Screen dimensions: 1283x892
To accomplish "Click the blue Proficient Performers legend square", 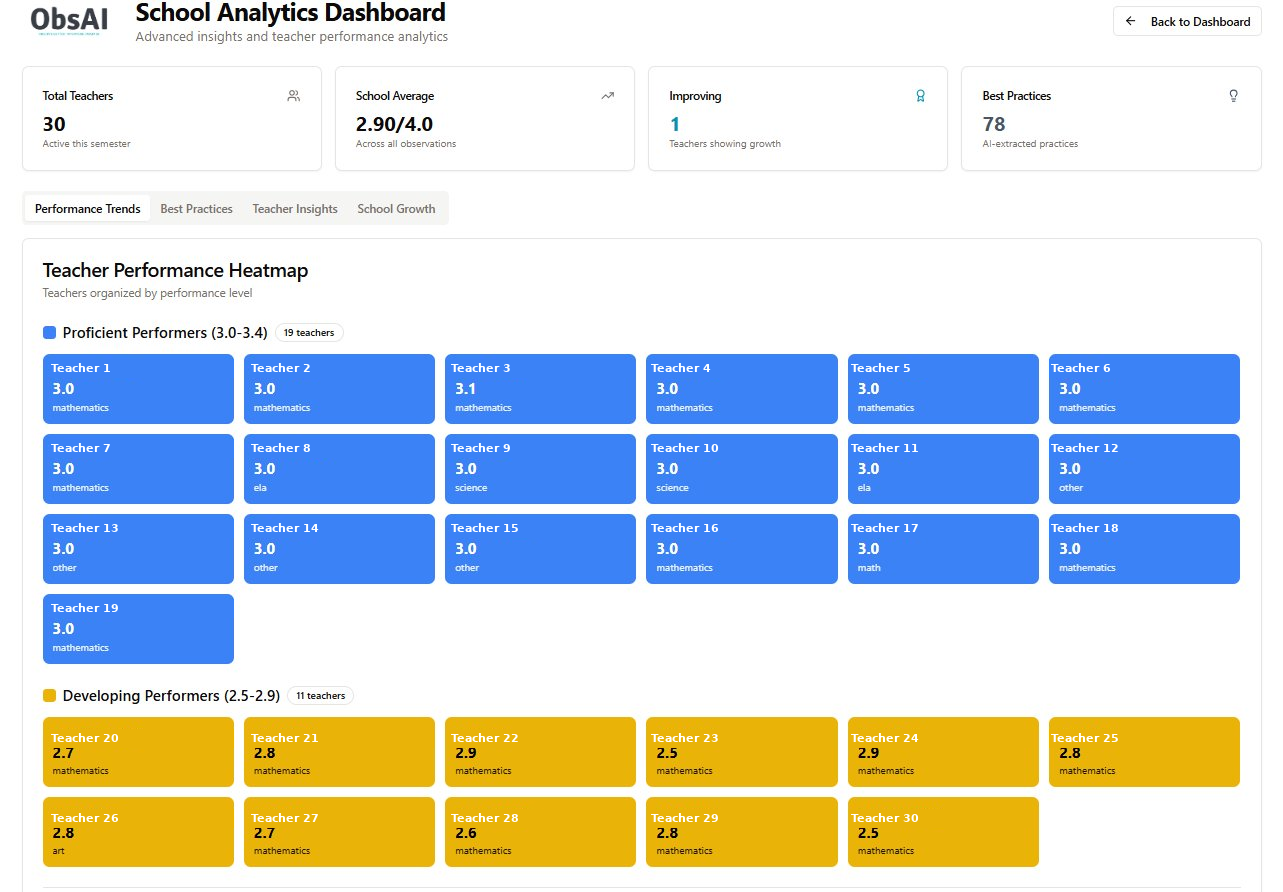I will [x=50, y=332].
